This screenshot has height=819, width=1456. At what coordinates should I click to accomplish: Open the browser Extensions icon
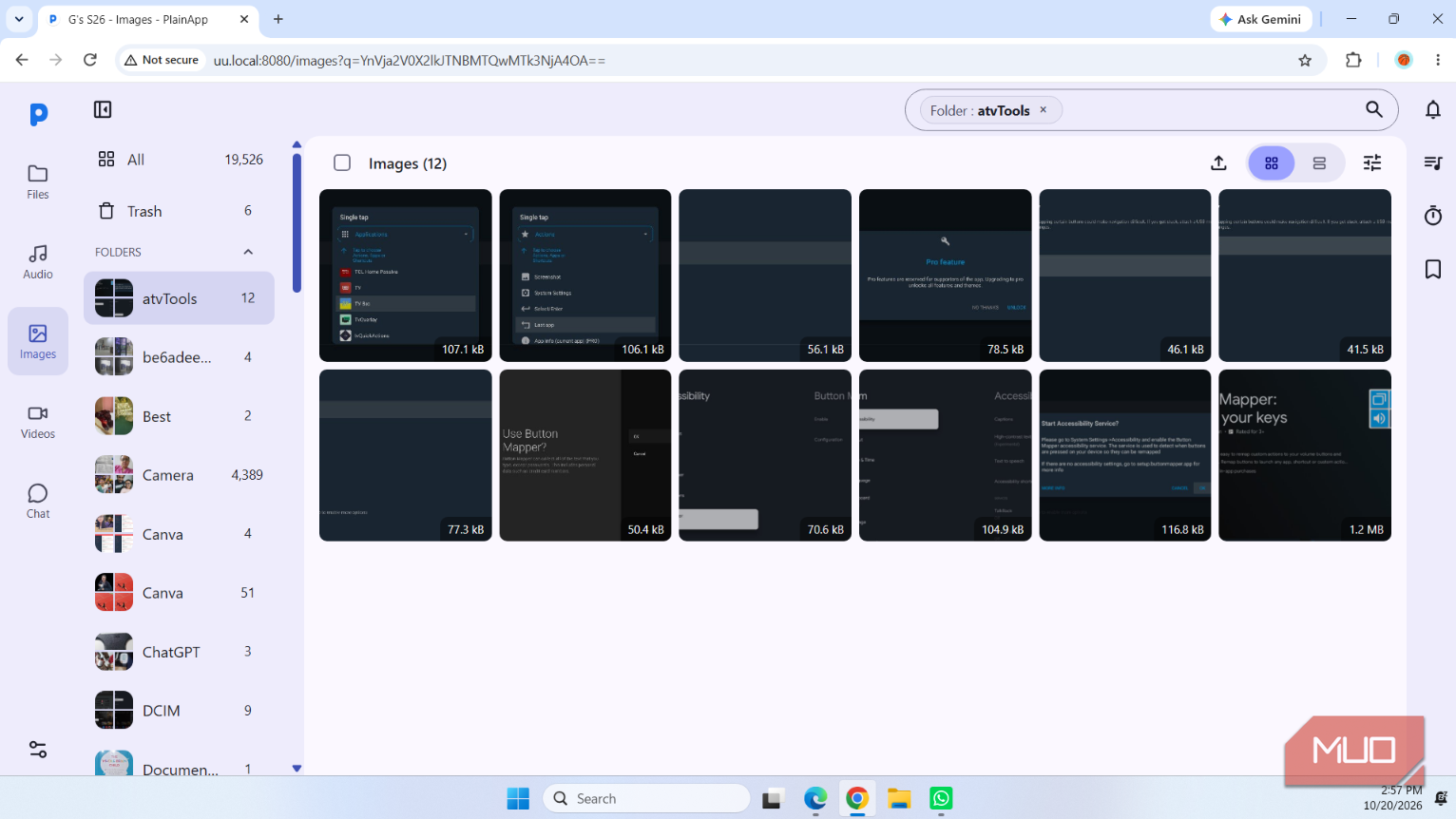[1353, 60]
